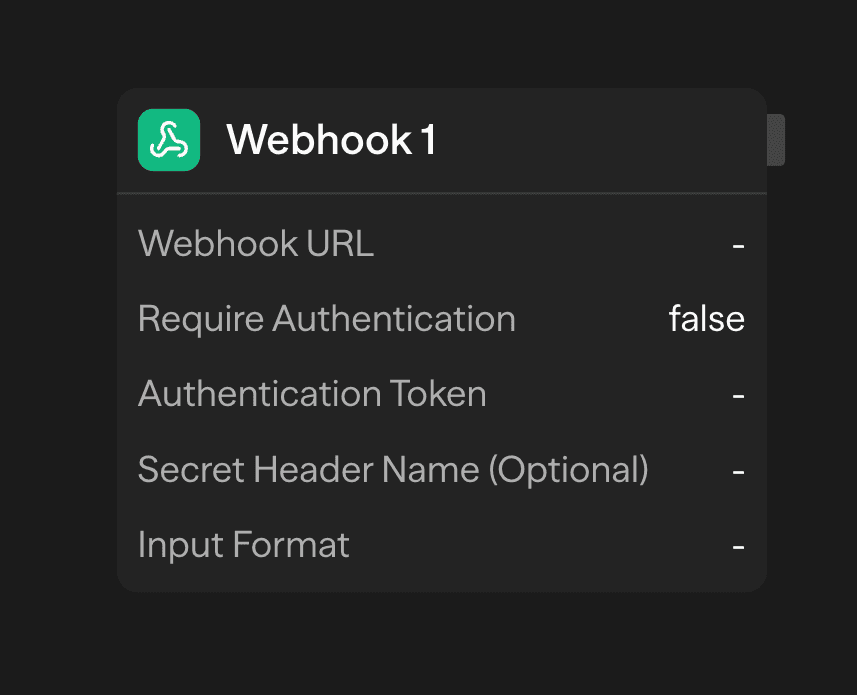Screen dimensions: 857x695
Task: Click the Input Format value dash
Action: [x=738, y=545]
